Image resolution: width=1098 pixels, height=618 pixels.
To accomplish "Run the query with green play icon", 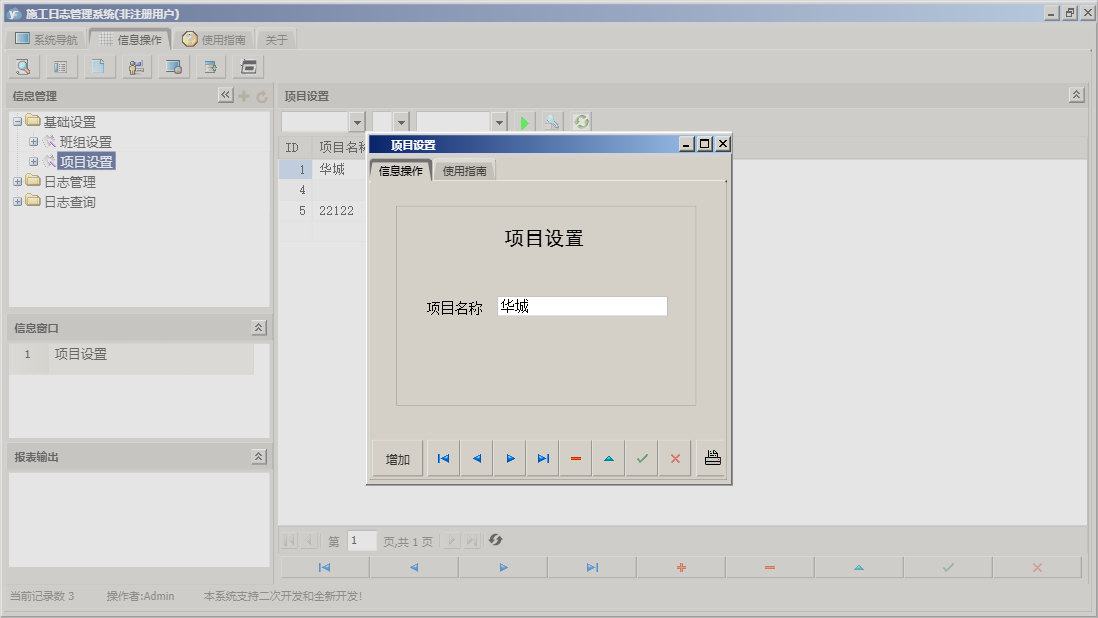I will click(524, 121).
